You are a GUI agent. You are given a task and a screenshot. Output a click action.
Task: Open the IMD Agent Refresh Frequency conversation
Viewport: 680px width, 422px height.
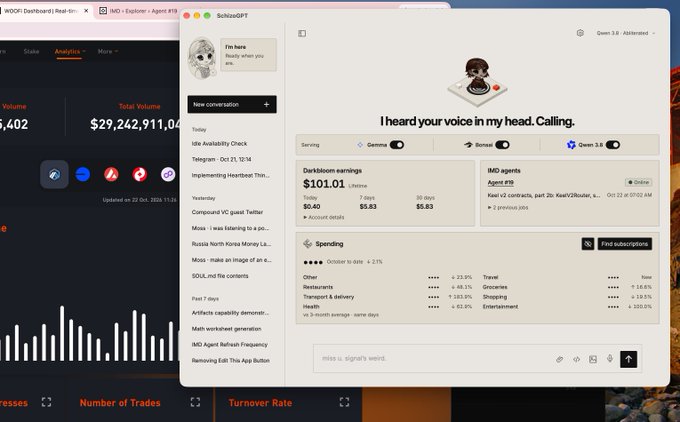[x=229, y=344]
